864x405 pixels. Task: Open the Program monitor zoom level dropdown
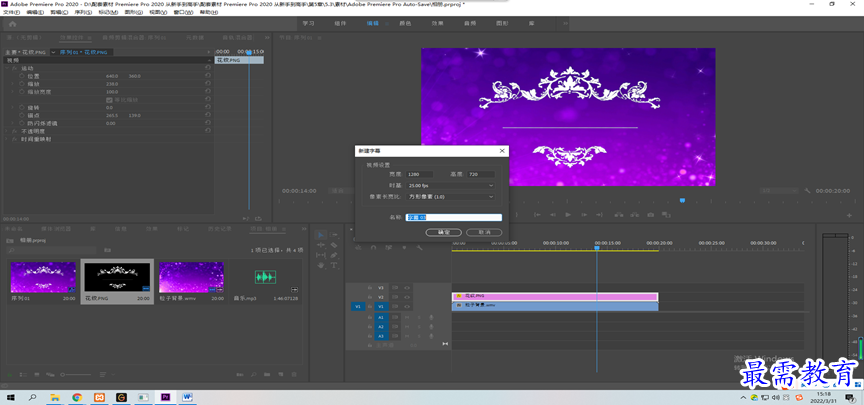point(342,190)
